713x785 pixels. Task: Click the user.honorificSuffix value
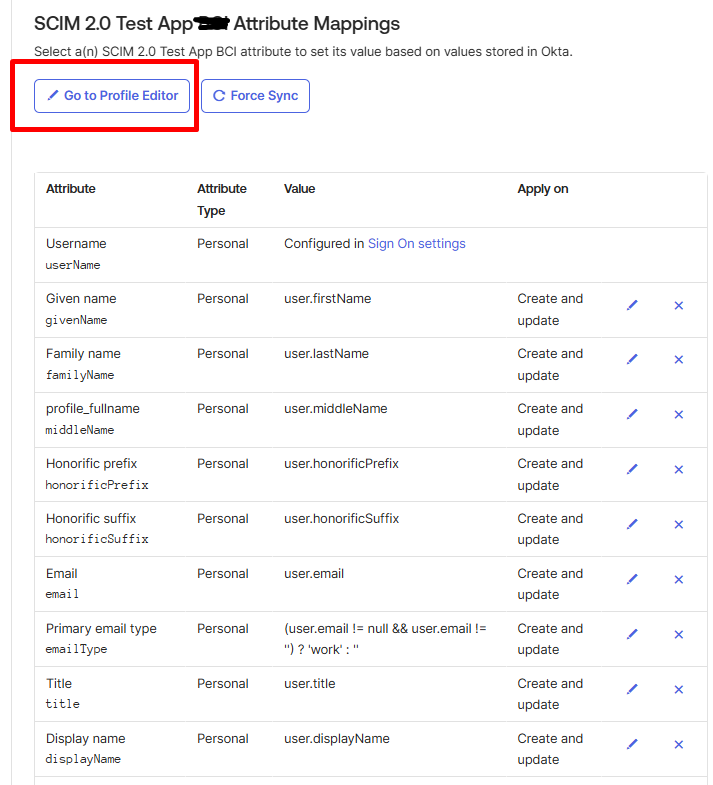point(341,519)
